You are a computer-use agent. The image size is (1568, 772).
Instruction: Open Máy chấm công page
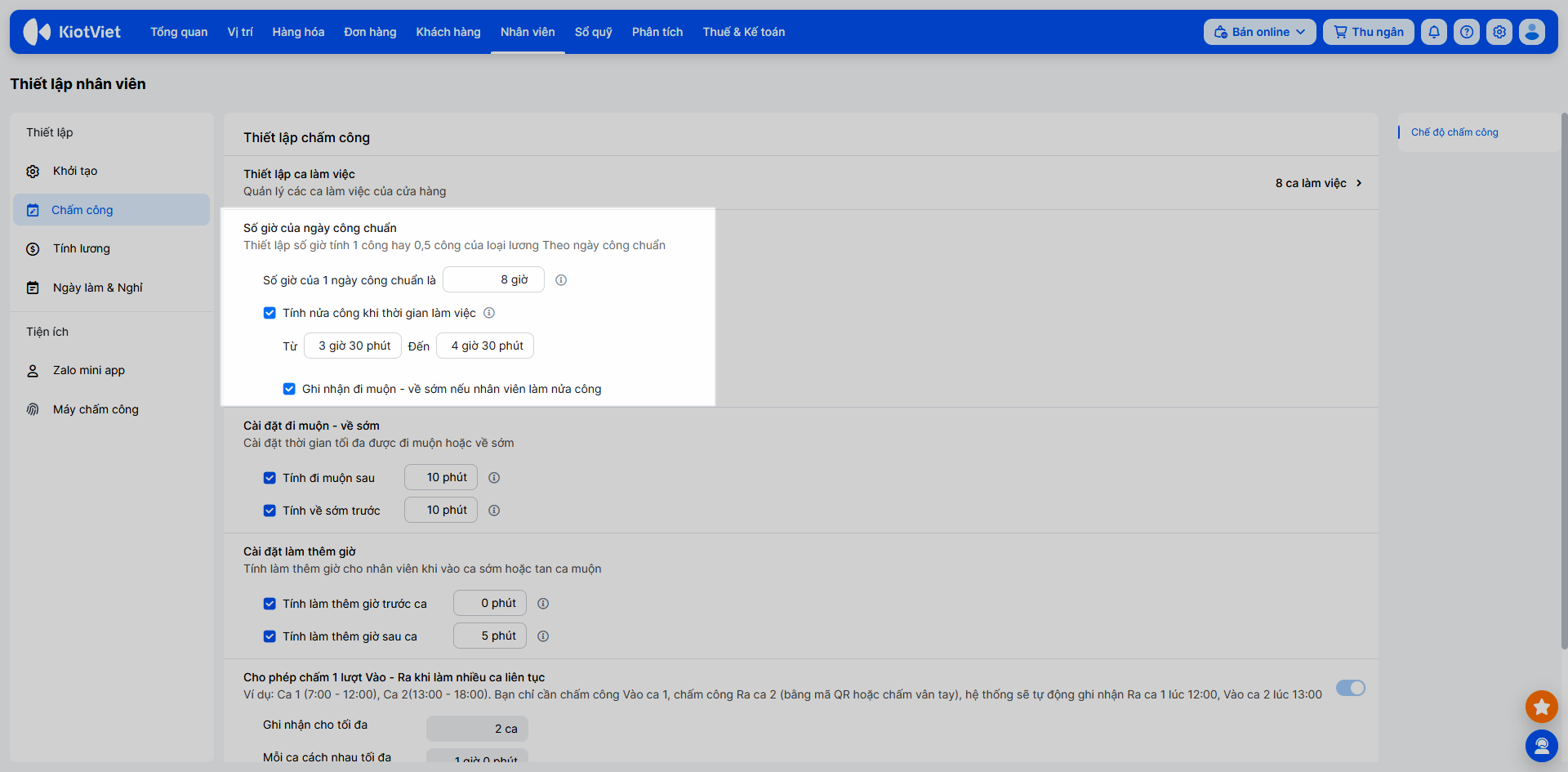click(x=111, y=409)
